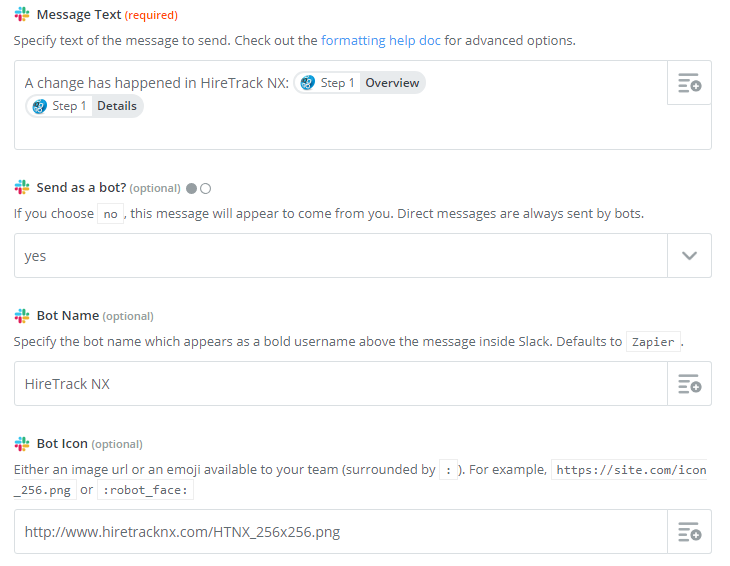Open insert-field menu for Message Text
Viewport: 730px width, 566px height.
tap(689, 83)
